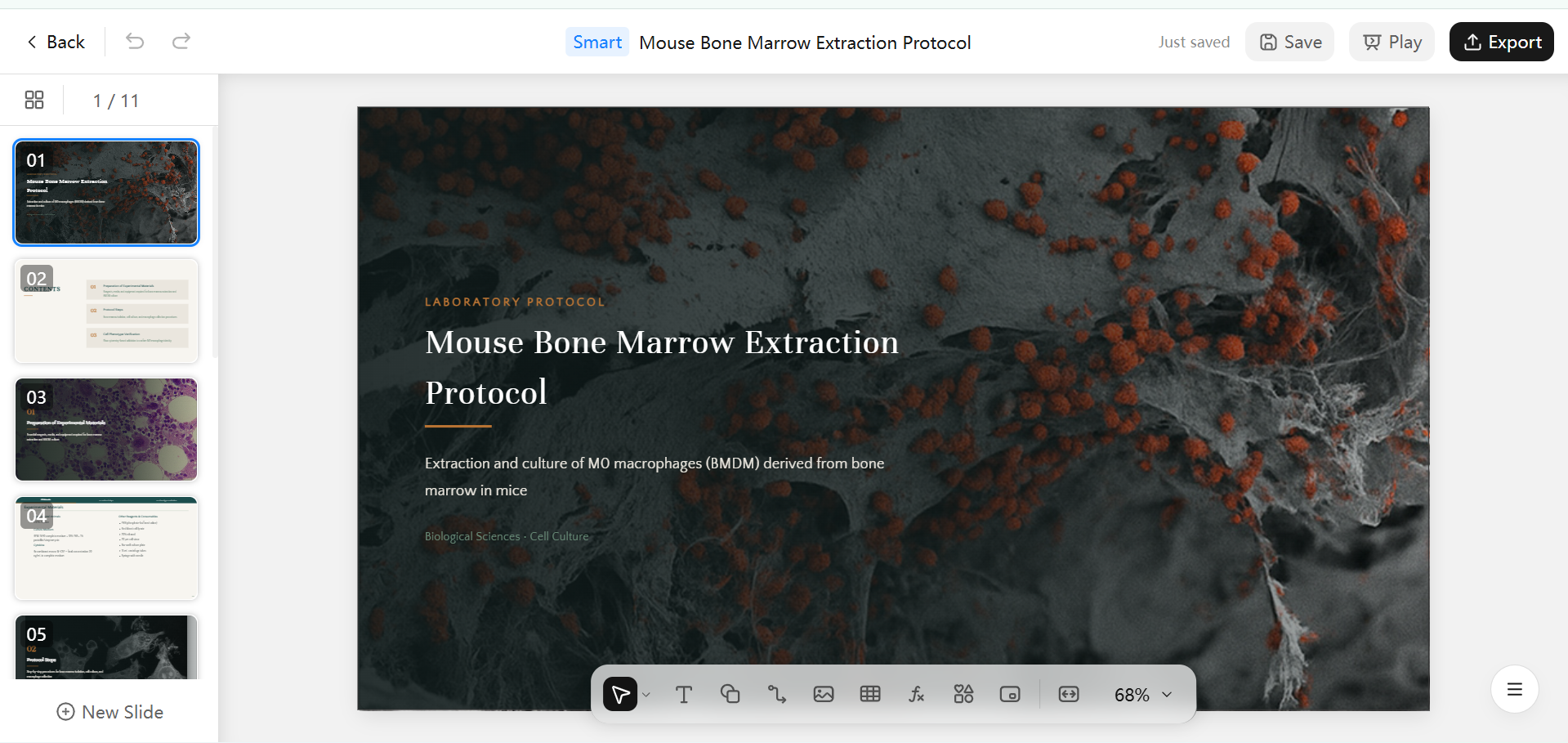Open the 68% zoom dropdown
The image size is (1568, 743).
click(1143, 695)
